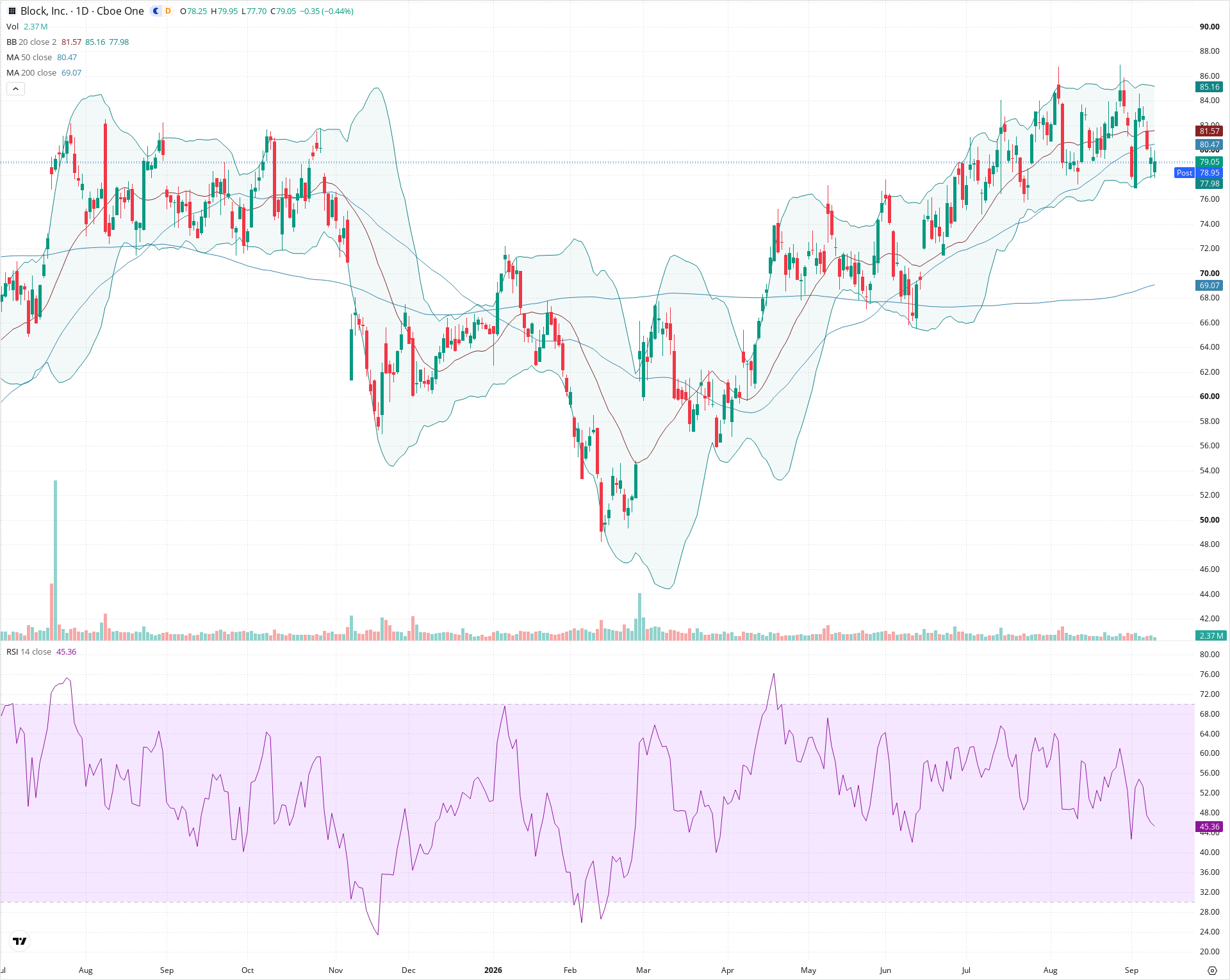This screenshot has height=980, width=1230.
Task: Click the green 79.05 last-price label
Action: [x=1209, y=162]
